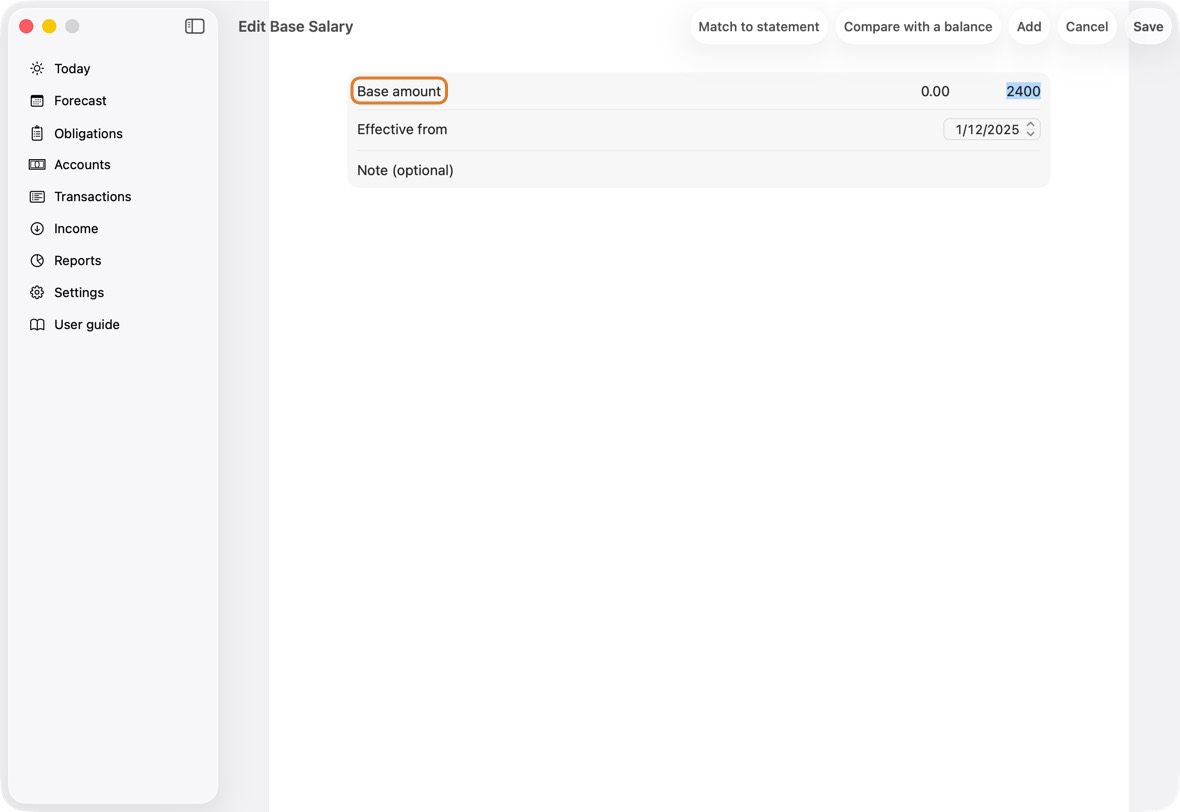Select Obligations in the sidebar

[88, 133]
